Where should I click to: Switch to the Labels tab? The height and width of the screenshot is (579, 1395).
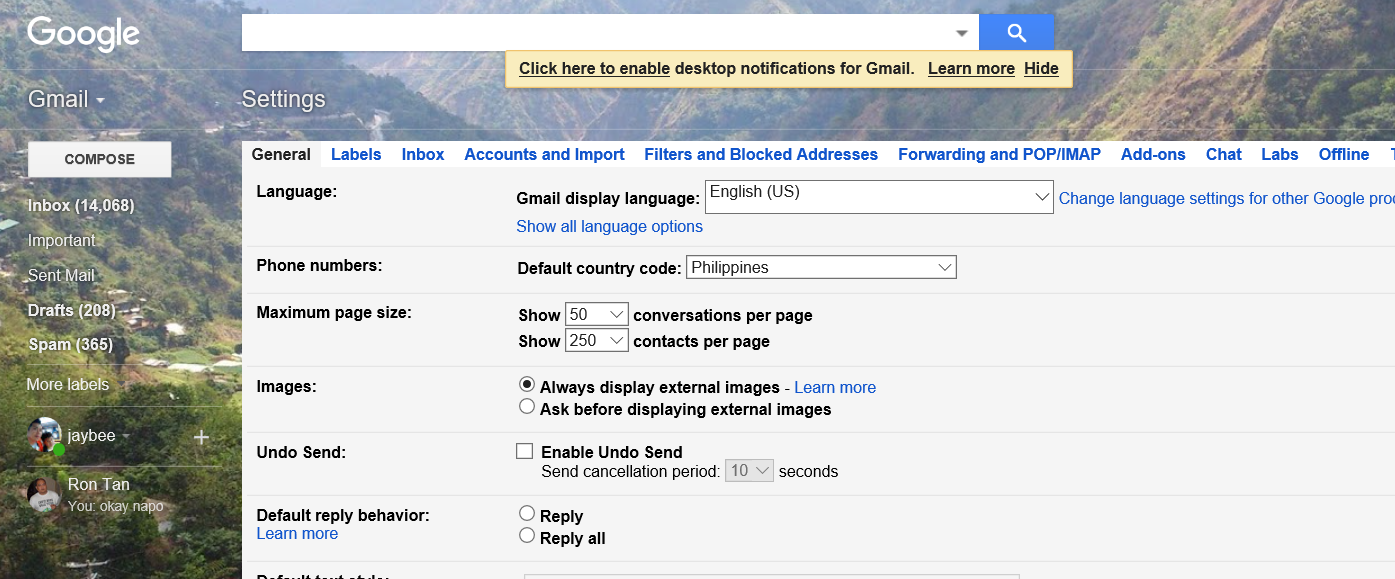[356, 154]
